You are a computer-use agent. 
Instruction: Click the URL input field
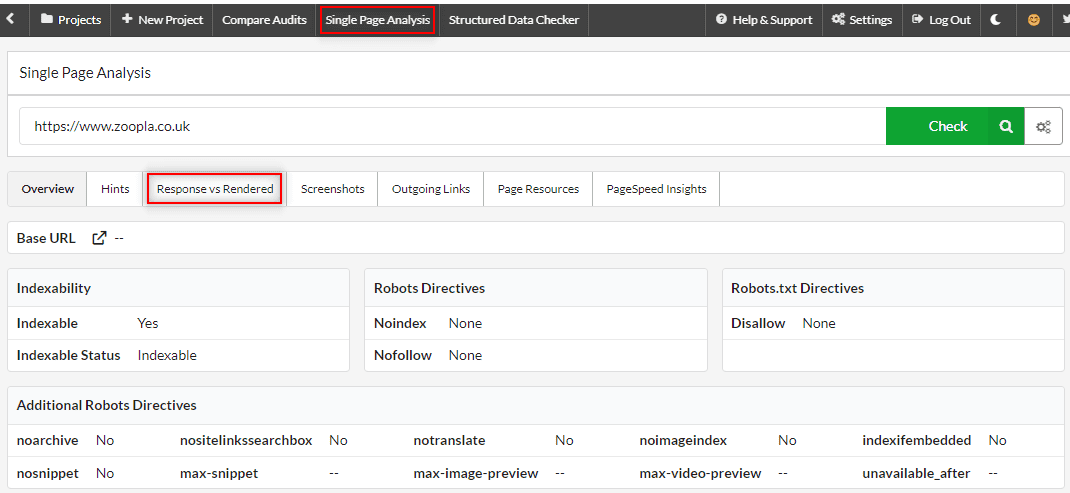pos(450,126)
